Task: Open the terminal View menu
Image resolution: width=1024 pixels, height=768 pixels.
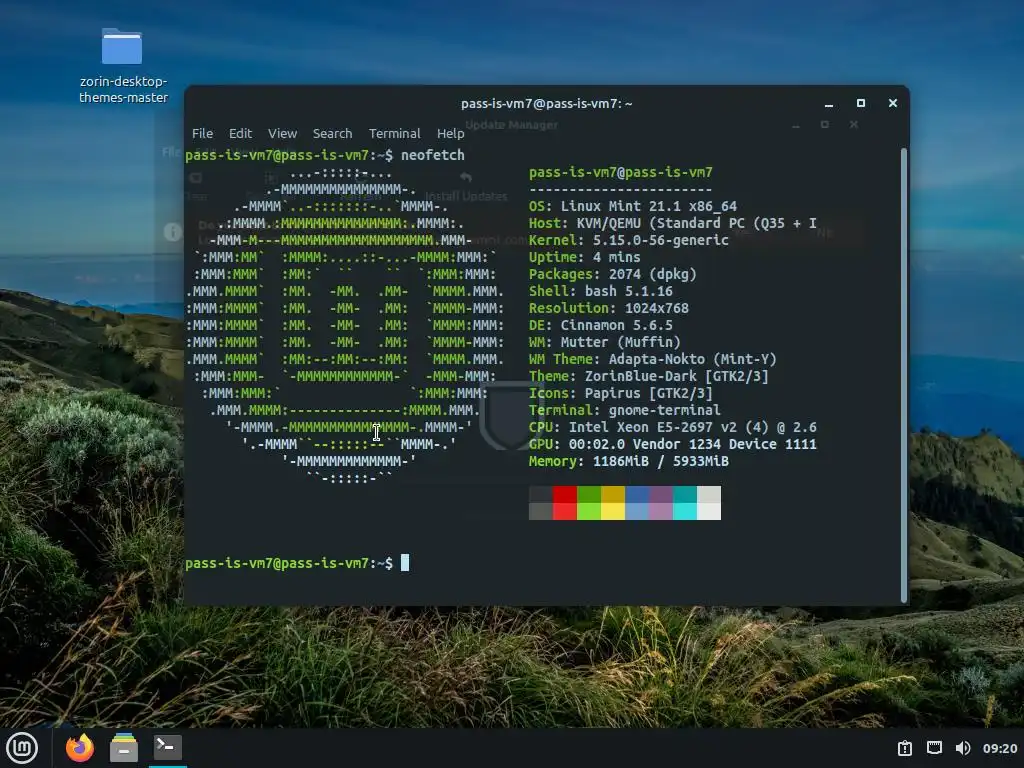Action: click(x=282, y=133)
